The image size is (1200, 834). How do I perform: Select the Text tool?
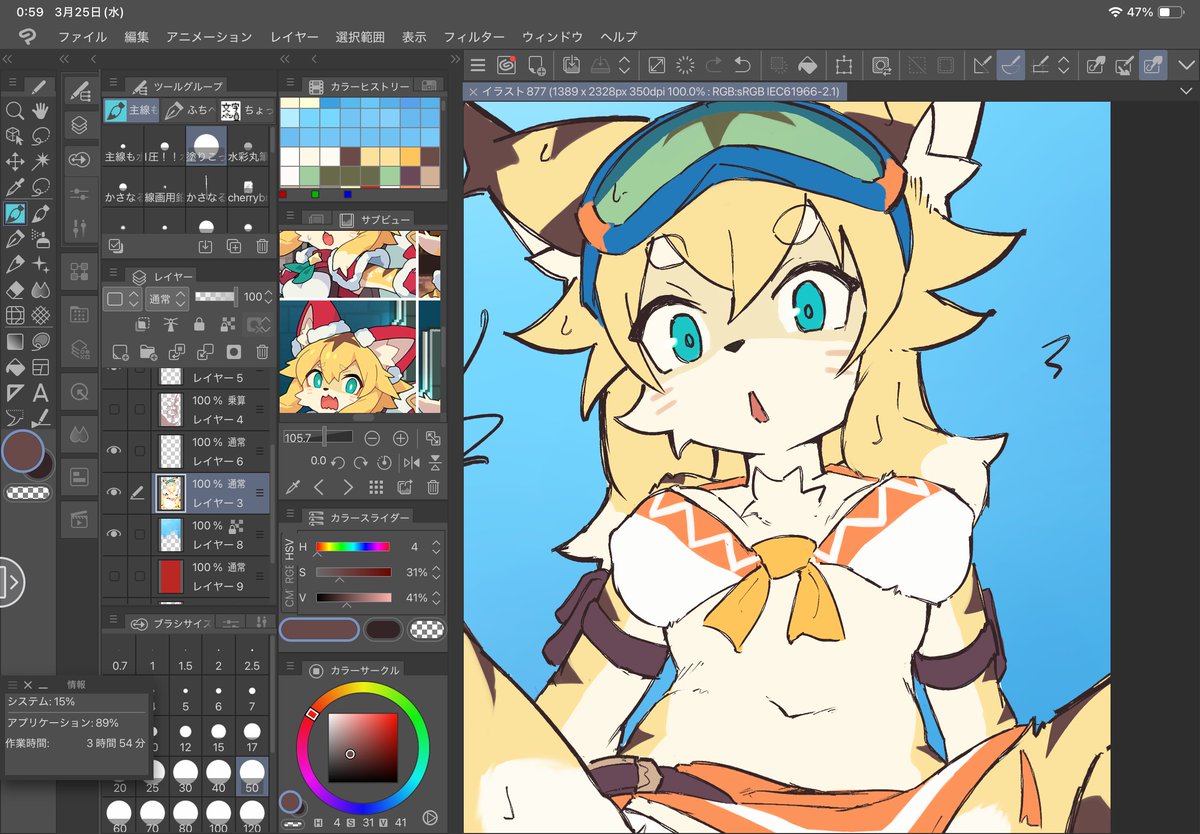[x=41, y=393]
